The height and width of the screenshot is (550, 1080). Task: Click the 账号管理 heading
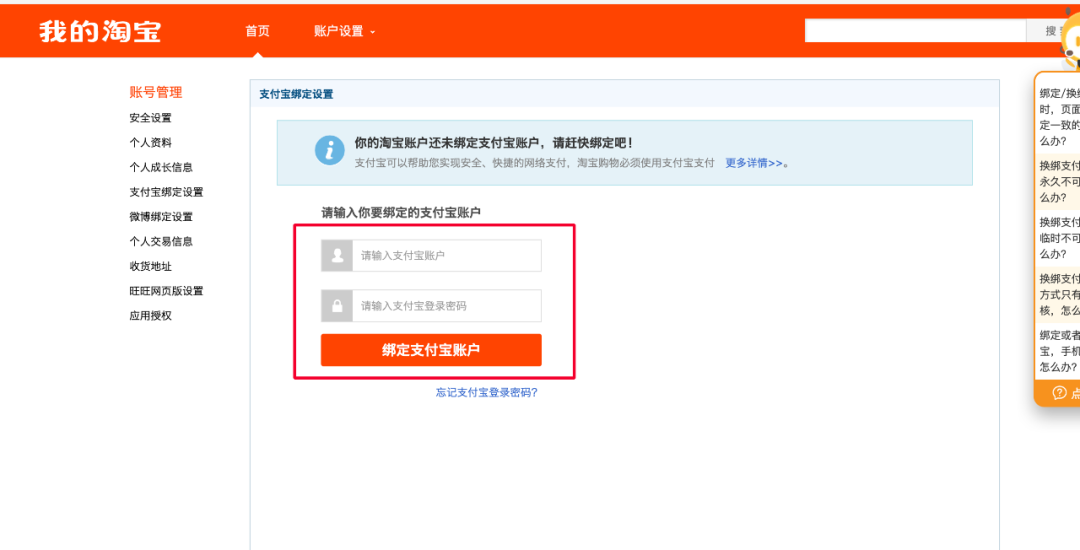tap(156, 92)
